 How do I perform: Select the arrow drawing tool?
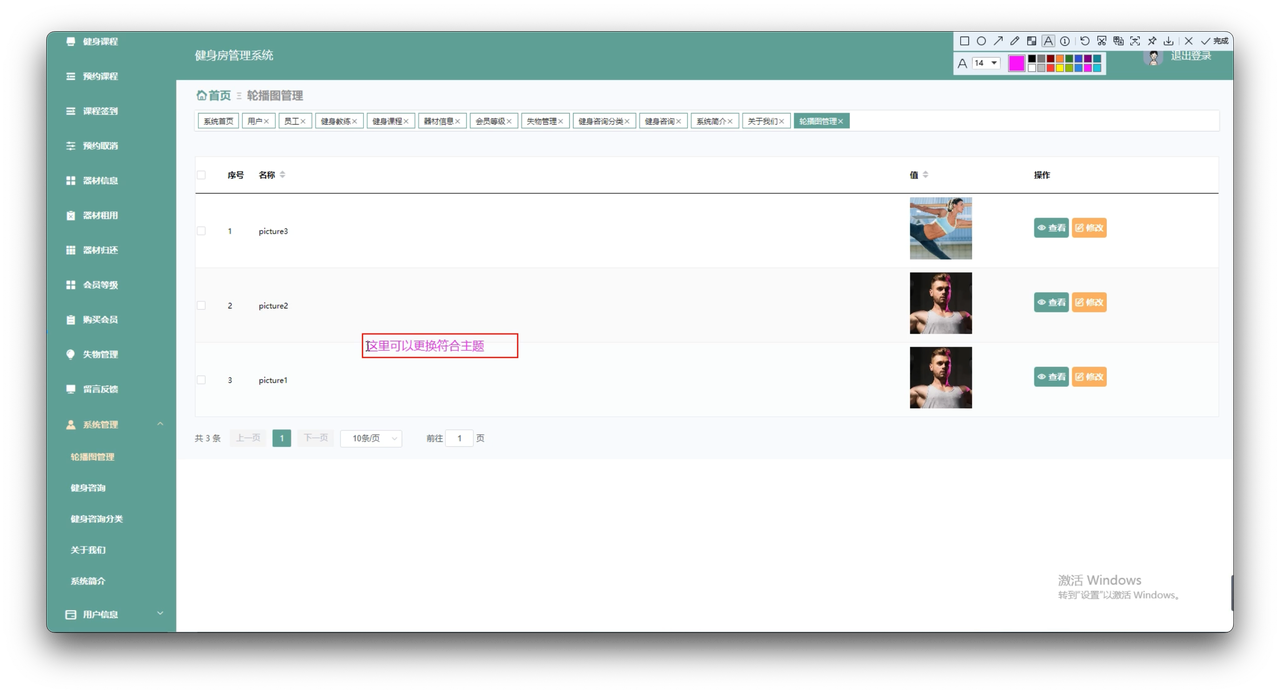coord(999,41)
